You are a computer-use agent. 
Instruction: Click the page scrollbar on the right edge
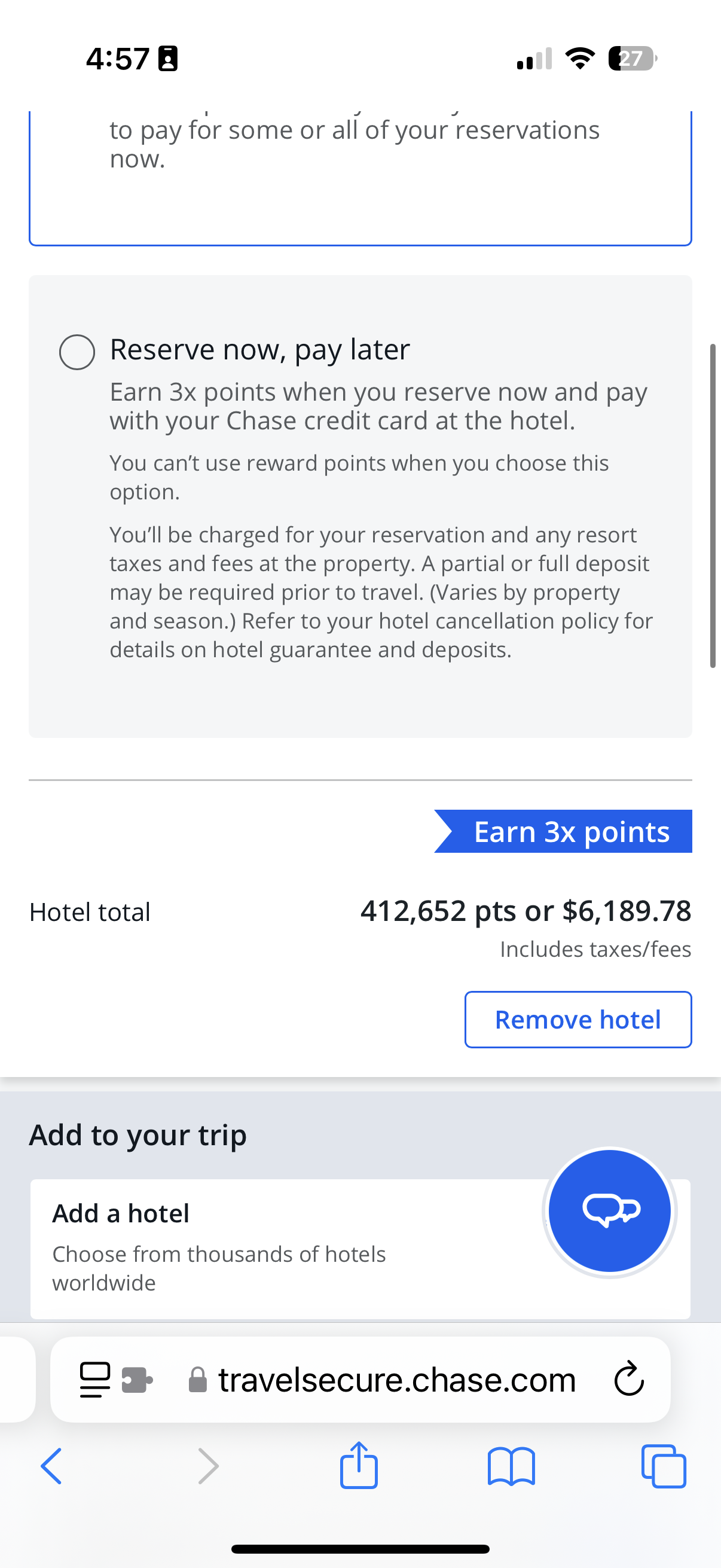(x=713, y=505)
